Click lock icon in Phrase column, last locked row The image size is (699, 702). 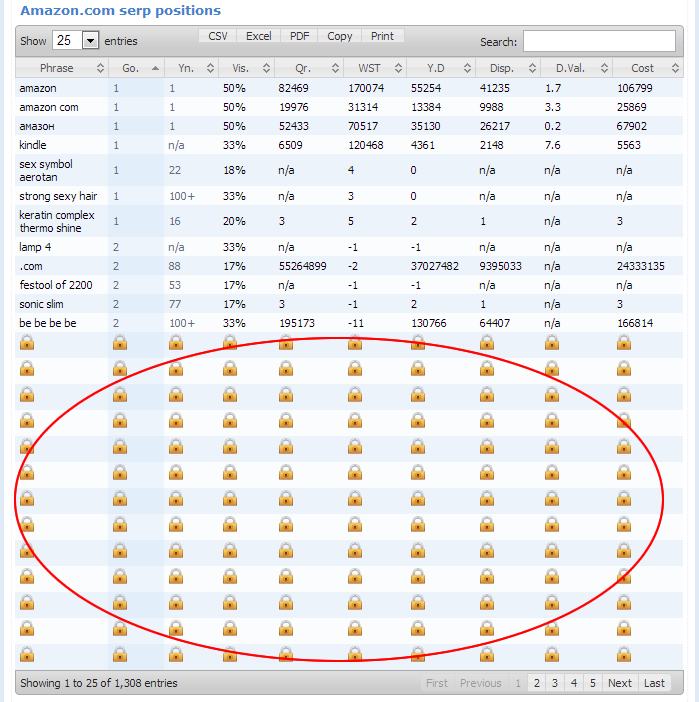[27, 655]
